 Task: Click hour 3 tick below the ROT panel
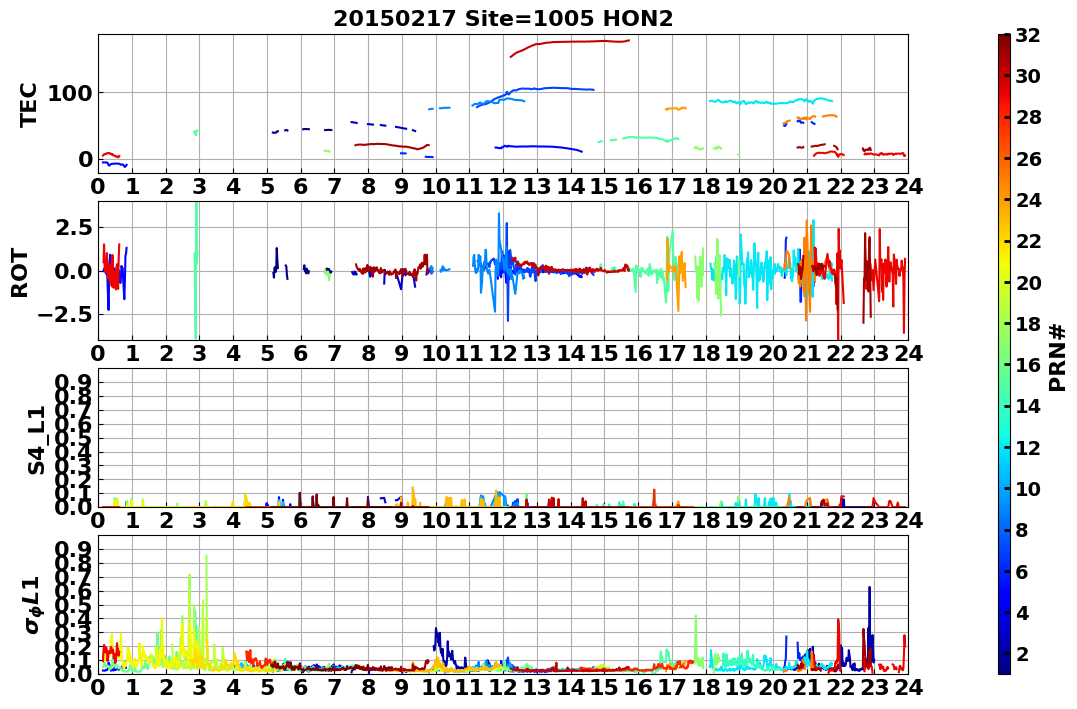click(199, 353)
